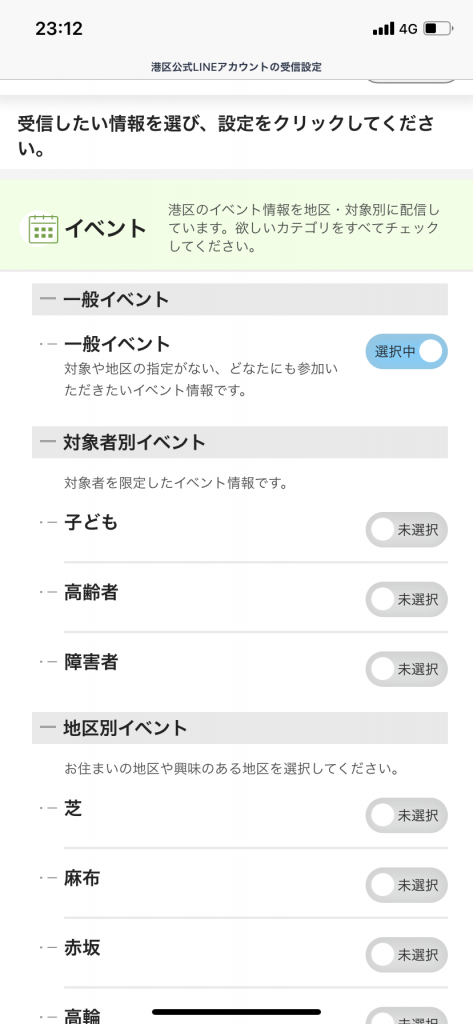Switch on the 障害者 toggle

pos(406,669)
